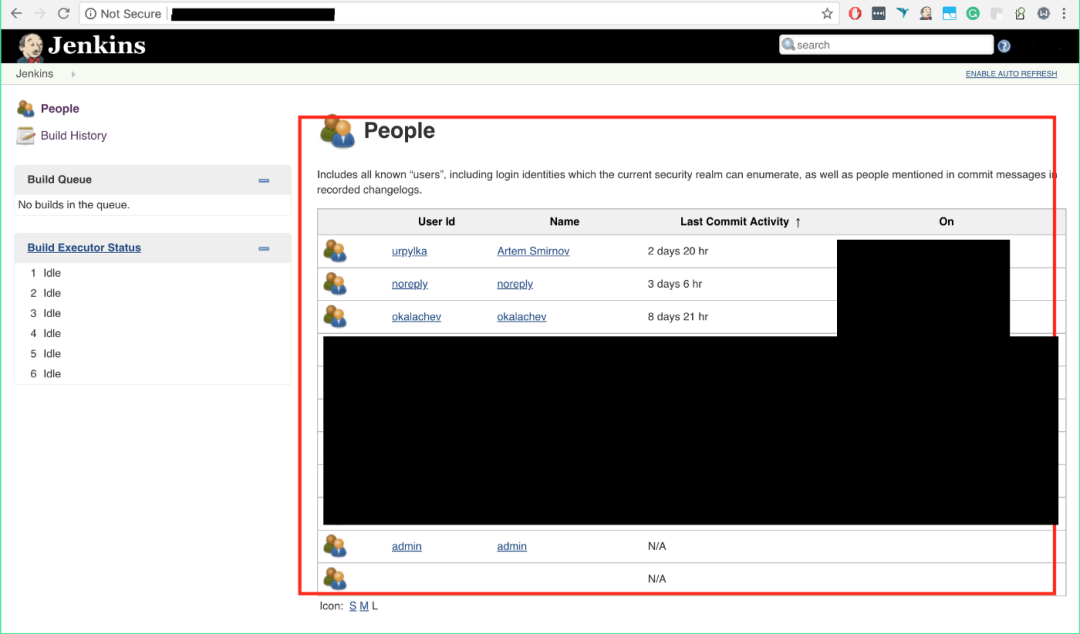
Task: Click the user icon in urpylka row
Action: 335,251
